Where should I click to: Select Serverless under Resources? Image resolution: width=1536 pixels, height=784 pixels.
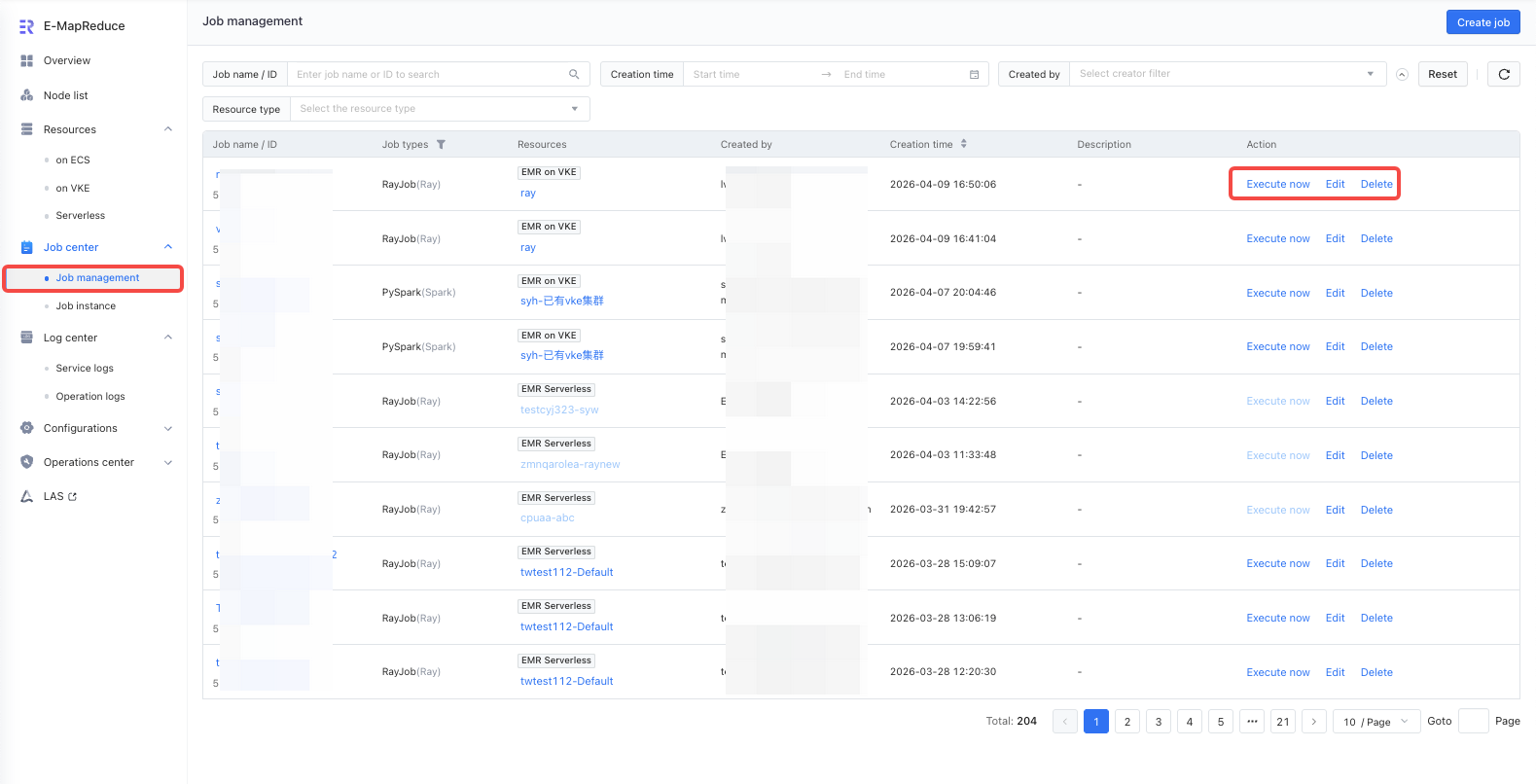tap(81, 215)
